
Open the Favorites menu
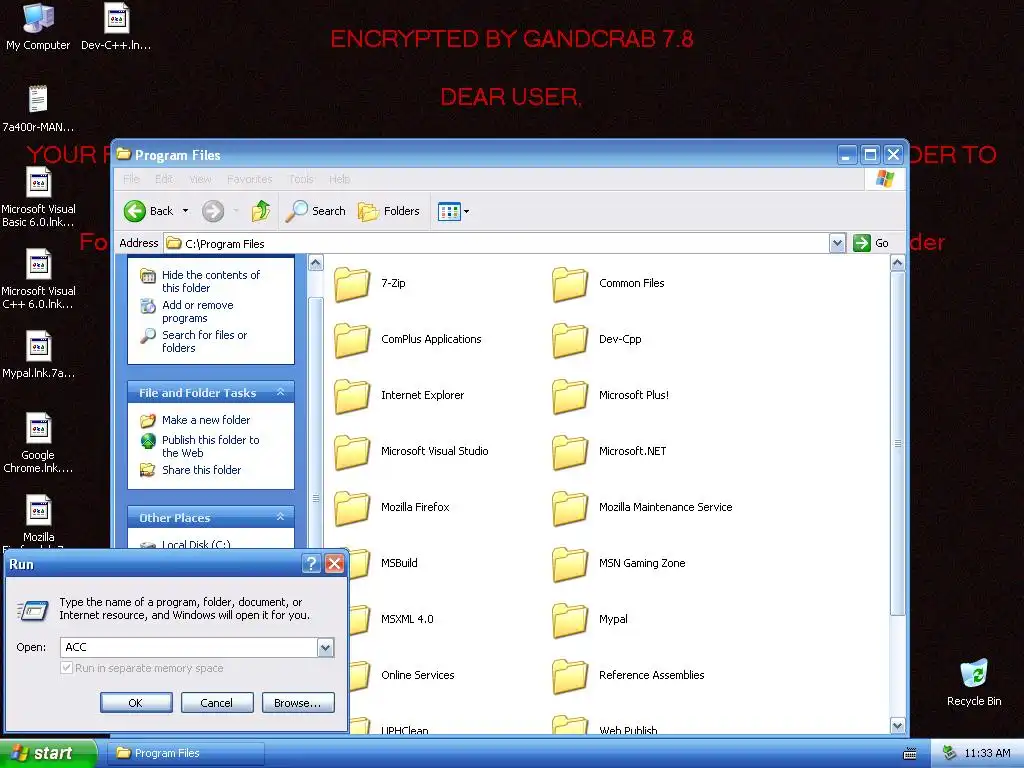point(249,179)
